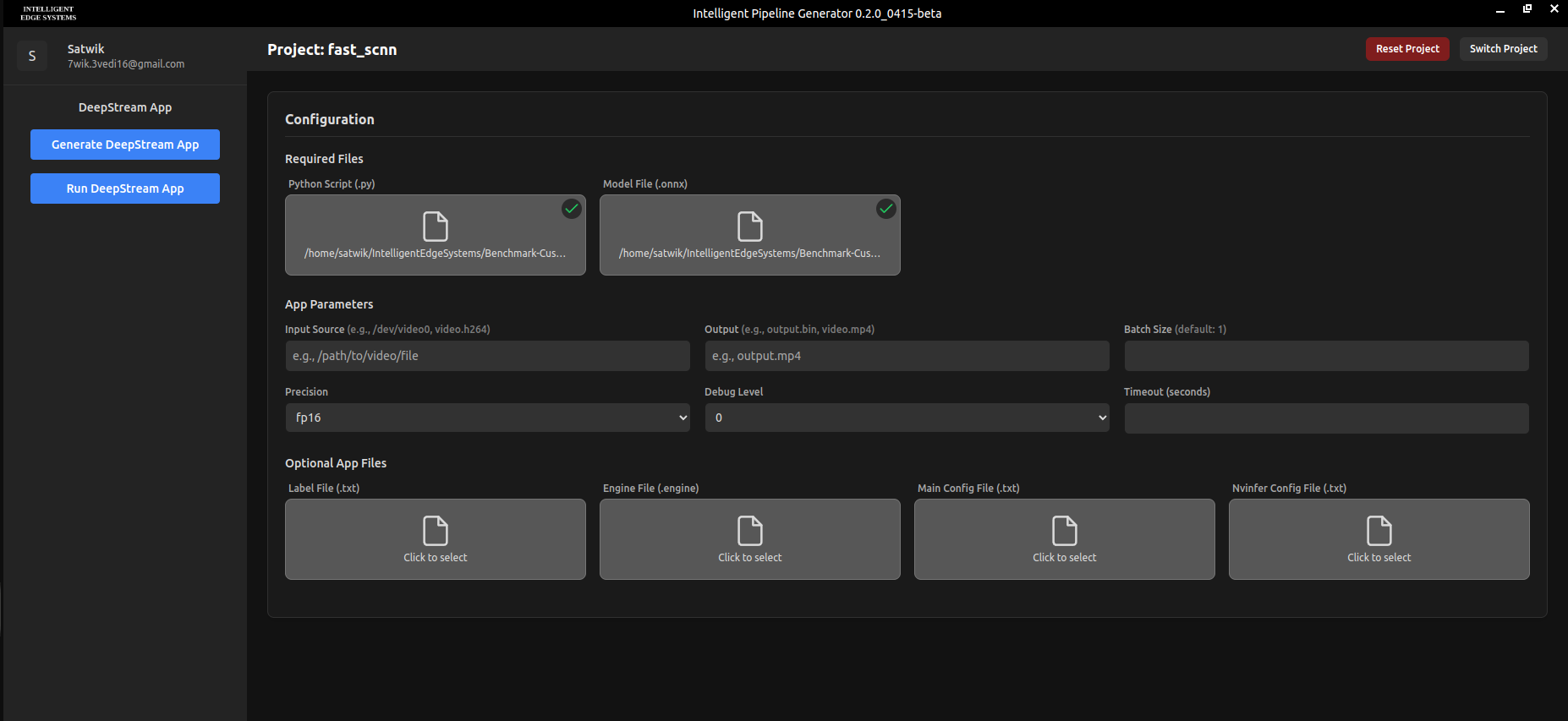The height and width of the screenshot is (721, 1568).
Task: Restore the Intelligent Pipeline Generator window size
Action: pyautogui.click(x=1527, y=8)
